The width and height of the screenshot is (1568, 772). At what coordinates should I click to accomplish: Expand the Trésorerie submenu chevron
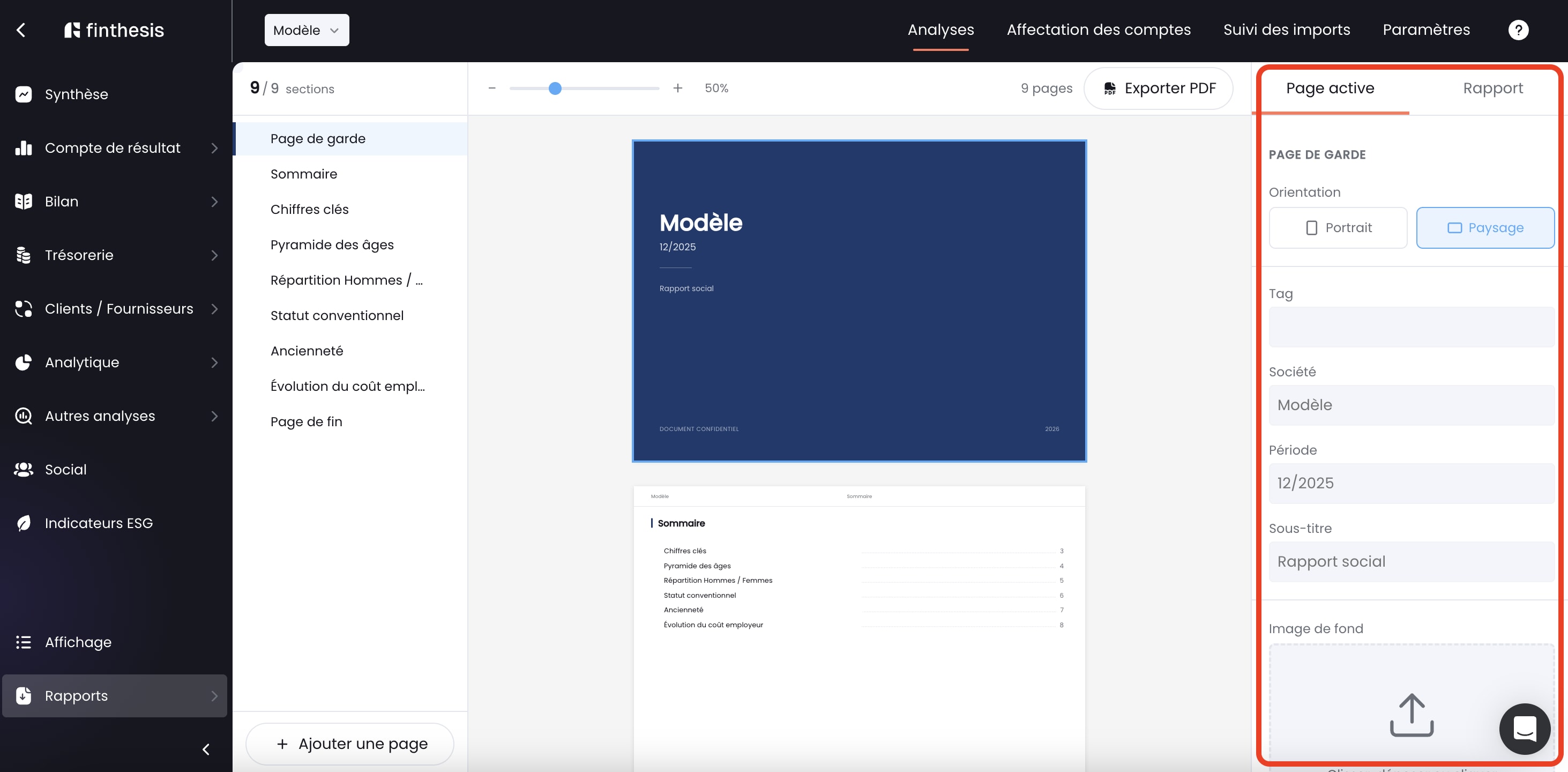point(214,255)
